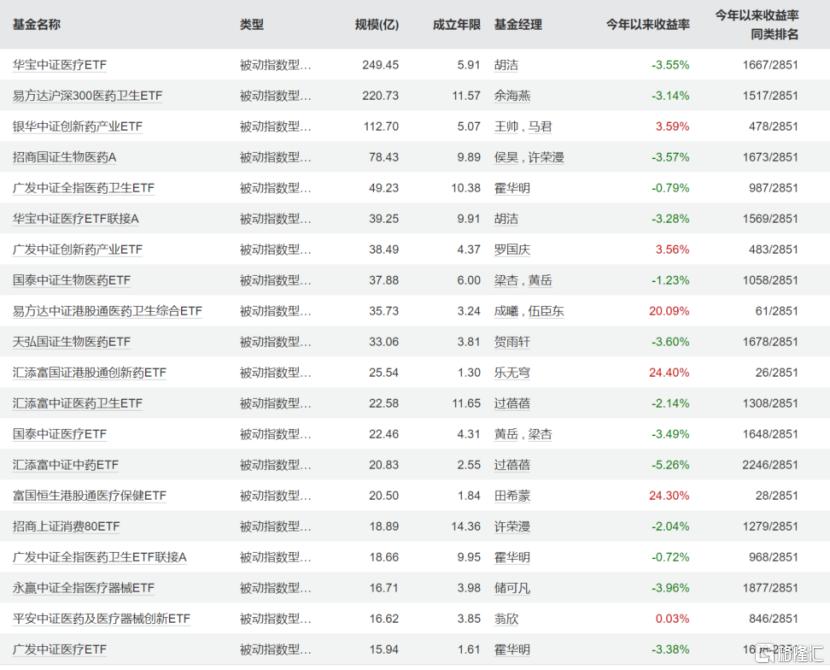Image resolution: width=830 pixels, height=670 pixels.
Task: Click manager 胡洁 in 华宝中证医疗ETF联接A row
Action: tap(506, 219)
